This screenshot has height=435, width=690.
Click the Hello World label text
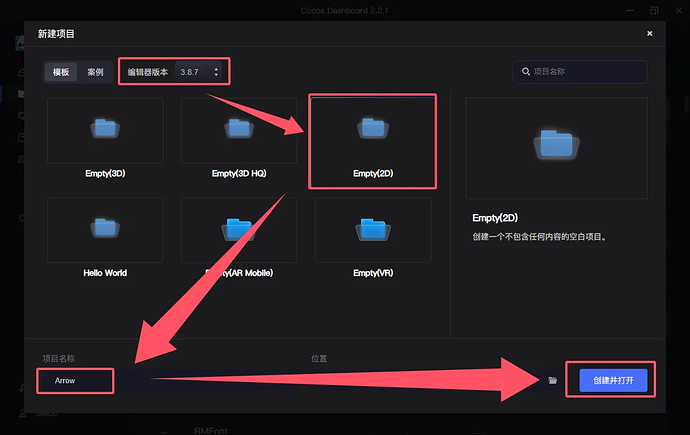click(x=105, y=273)
